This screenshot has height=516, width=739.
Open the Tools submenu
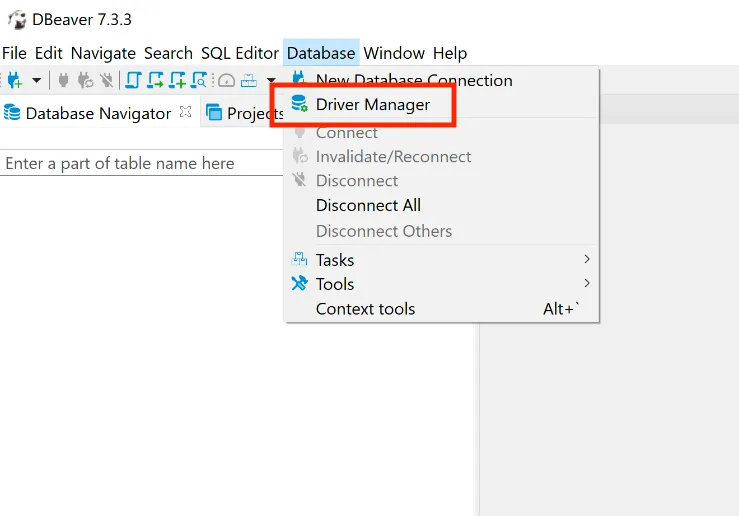(442, 284)
